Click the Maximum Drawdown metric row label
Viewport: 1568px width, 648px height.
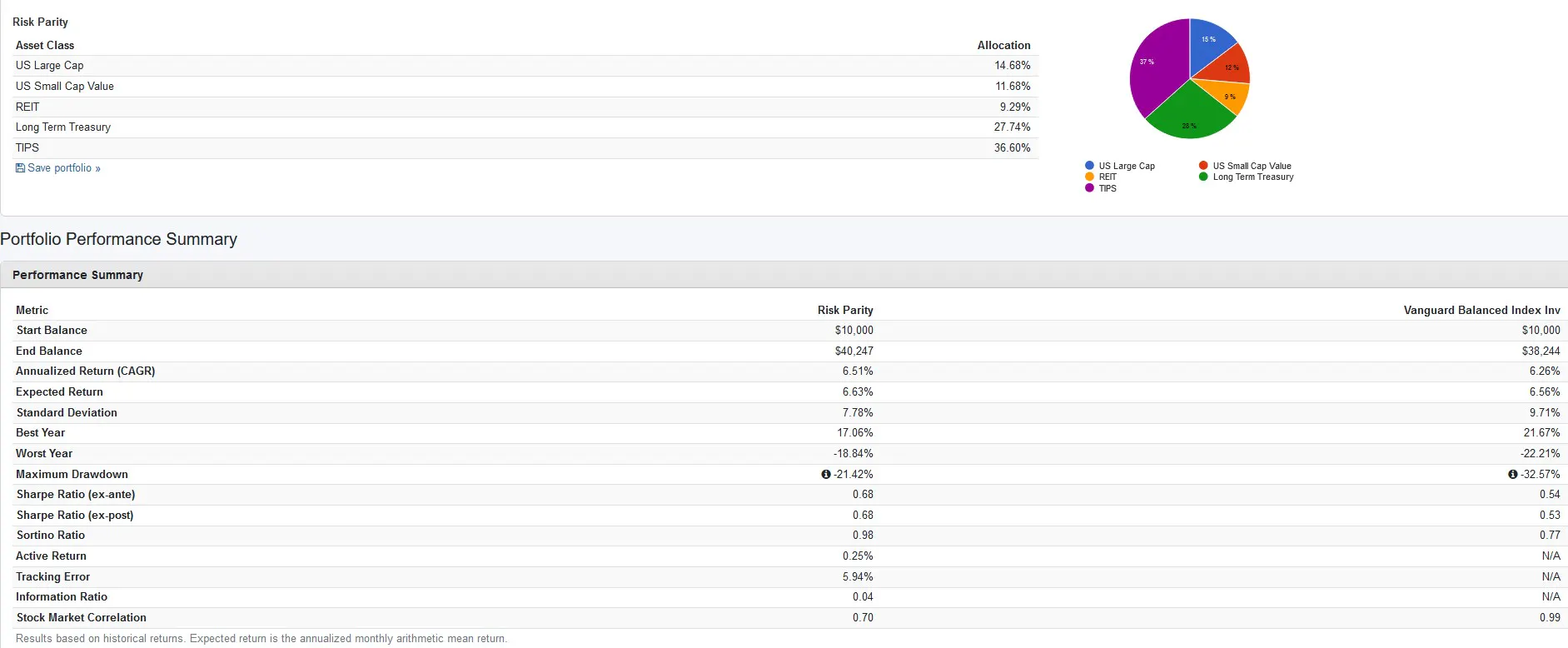pyautogui.click(x=72, y=474)
